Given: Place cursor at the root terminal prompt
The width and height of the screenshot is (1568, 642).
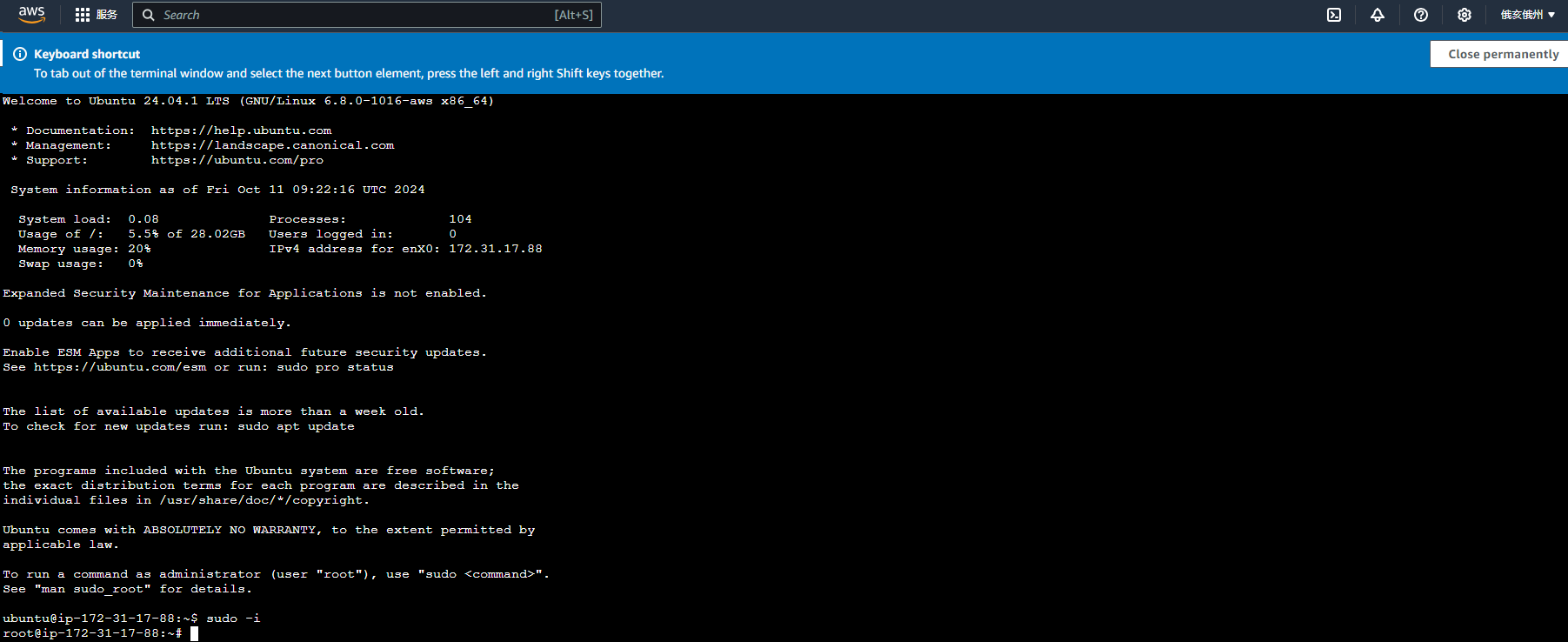Looking at the screenshot, I should pos(194,633).
